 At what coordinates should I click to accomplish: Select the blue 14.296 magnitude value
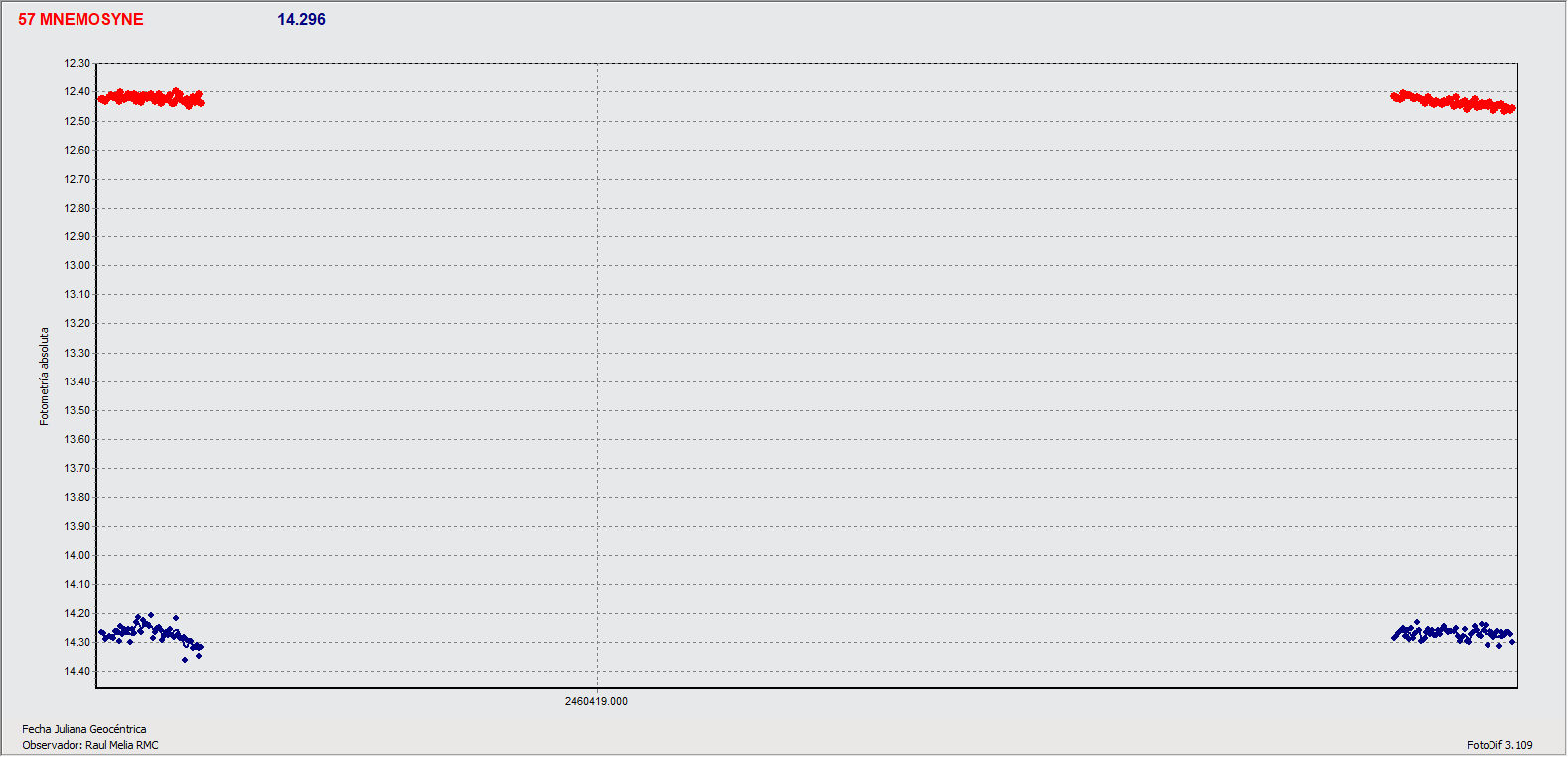tap(301, 20)
